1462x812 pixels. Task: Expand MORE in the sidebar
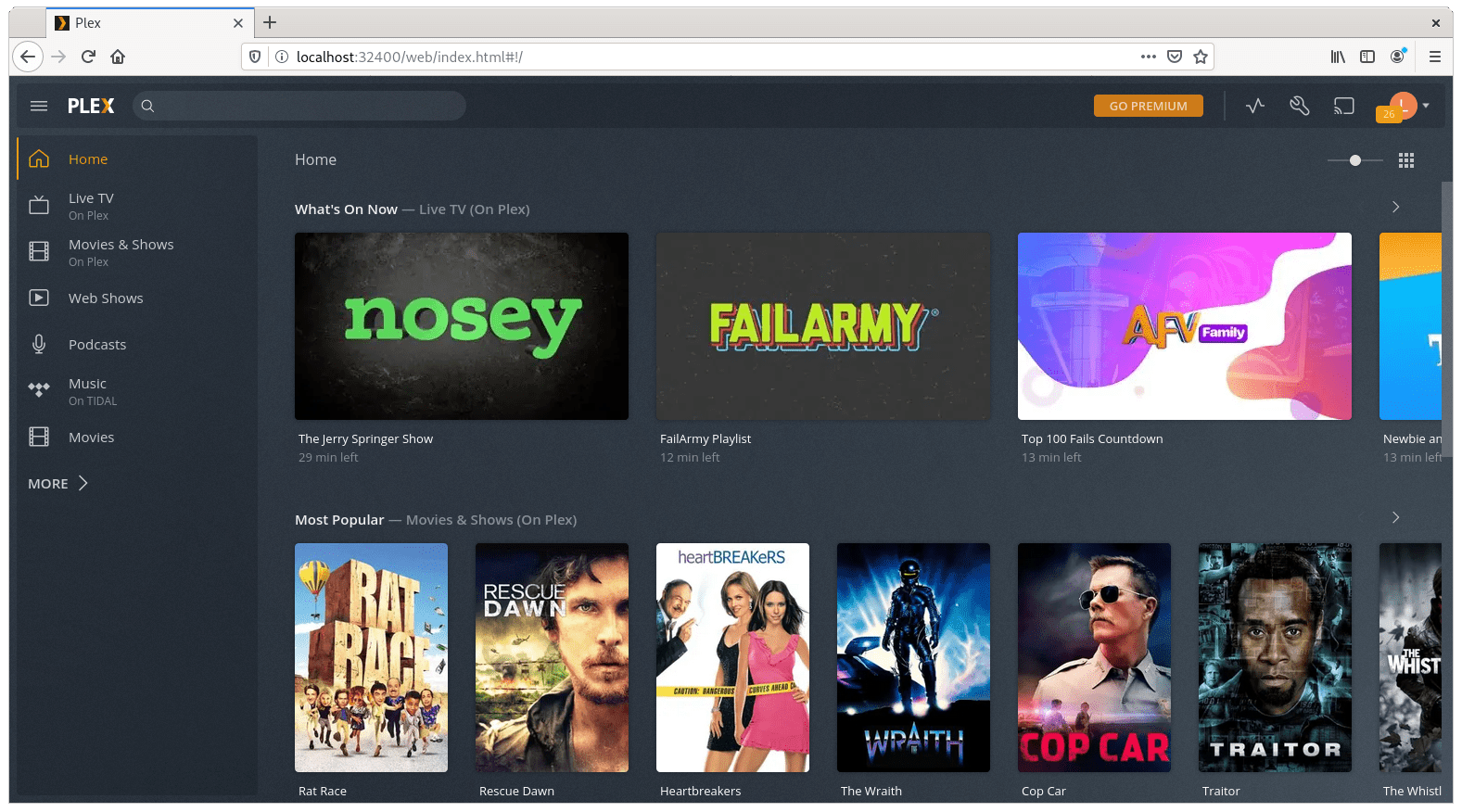[x=57, y=483]
